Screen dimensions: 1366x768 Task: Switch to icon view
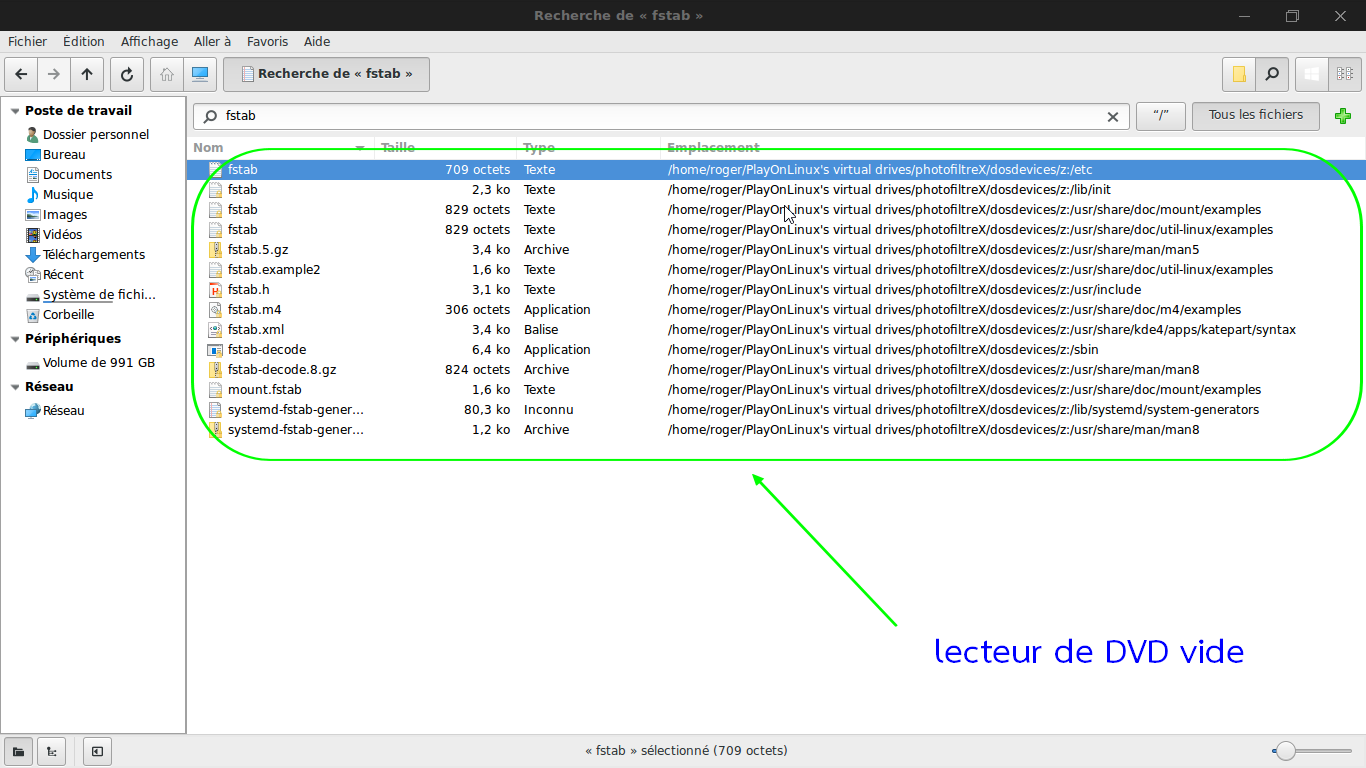click(1312, 74)
